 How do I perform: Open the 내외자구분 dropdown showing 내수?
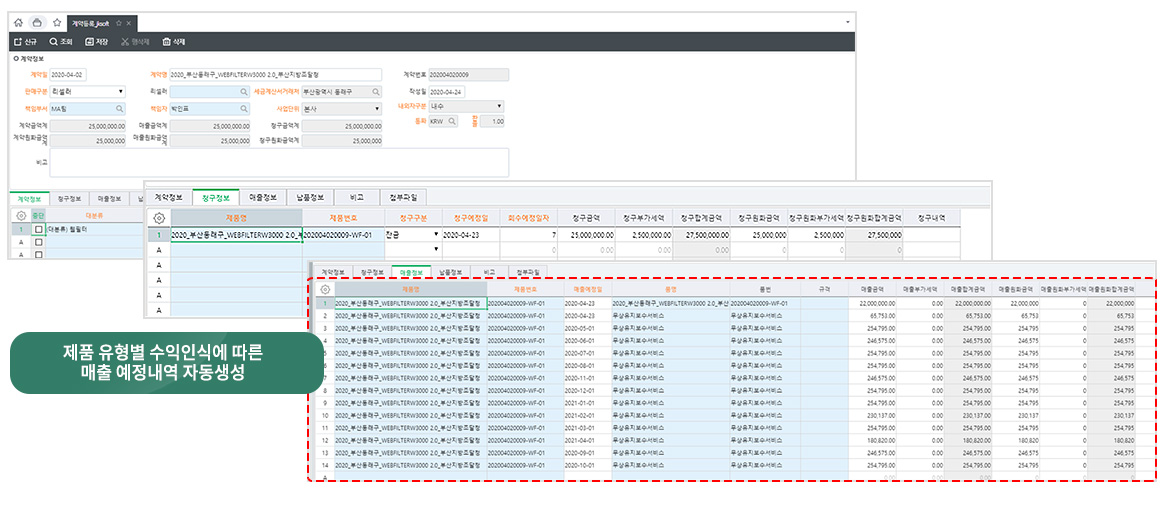point(467,106)
